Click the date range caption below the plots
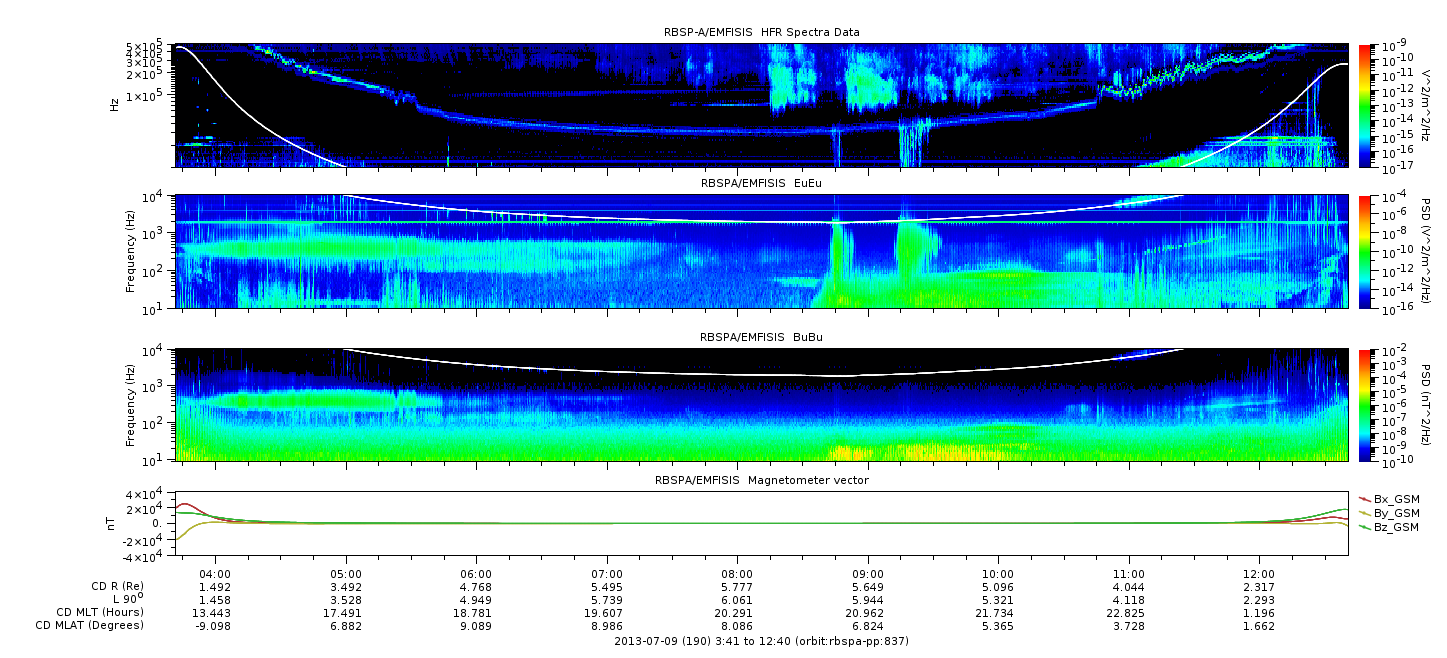Screen dimensions: 1447x658 click(761, 641)
